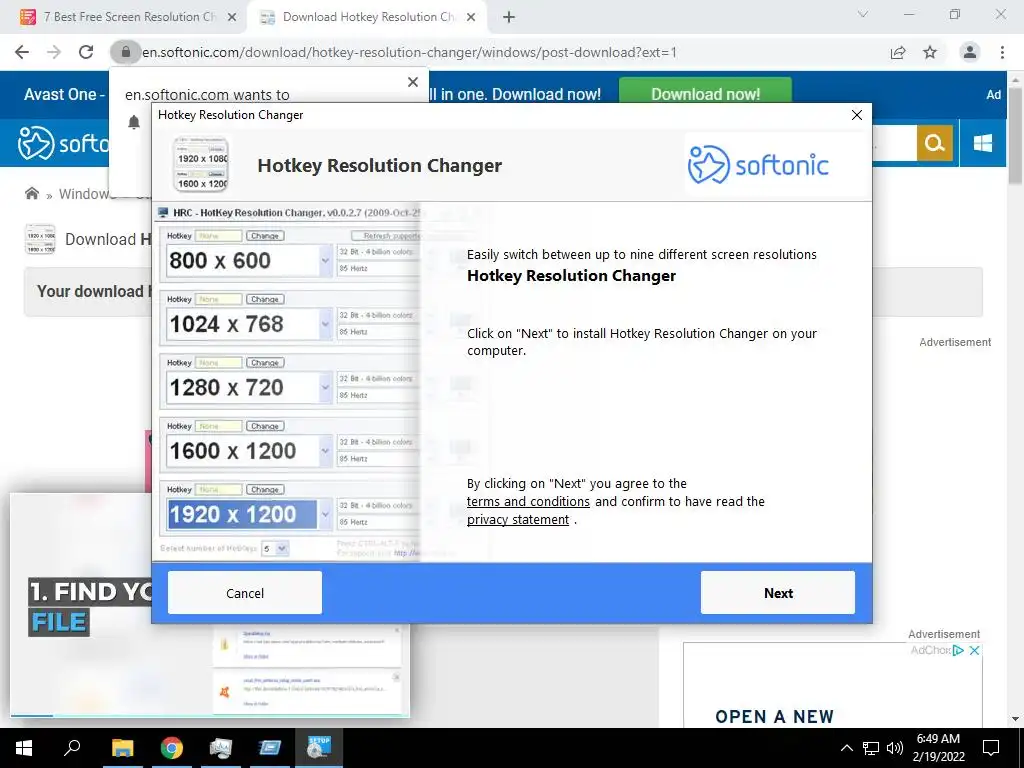Open Windows taskbar search
The image size is (1024, 768).
tap(72, 748)
